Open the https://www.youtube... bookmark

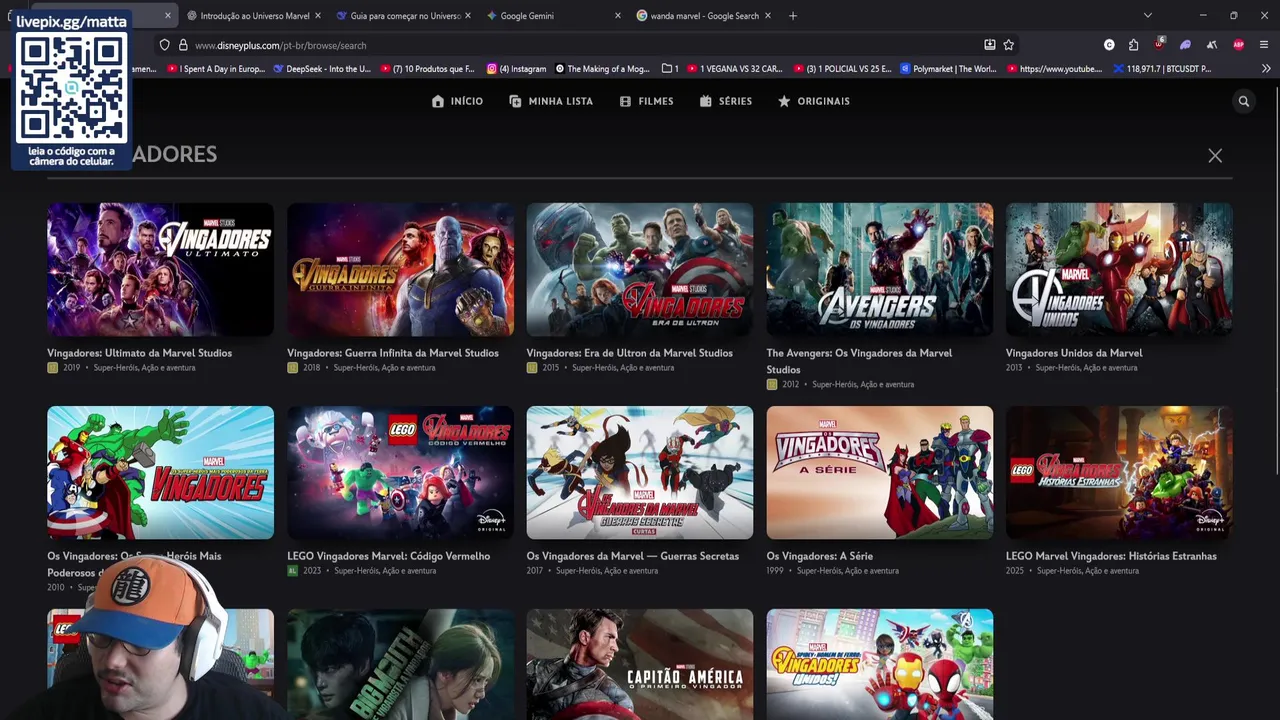tap(1054, 69)
